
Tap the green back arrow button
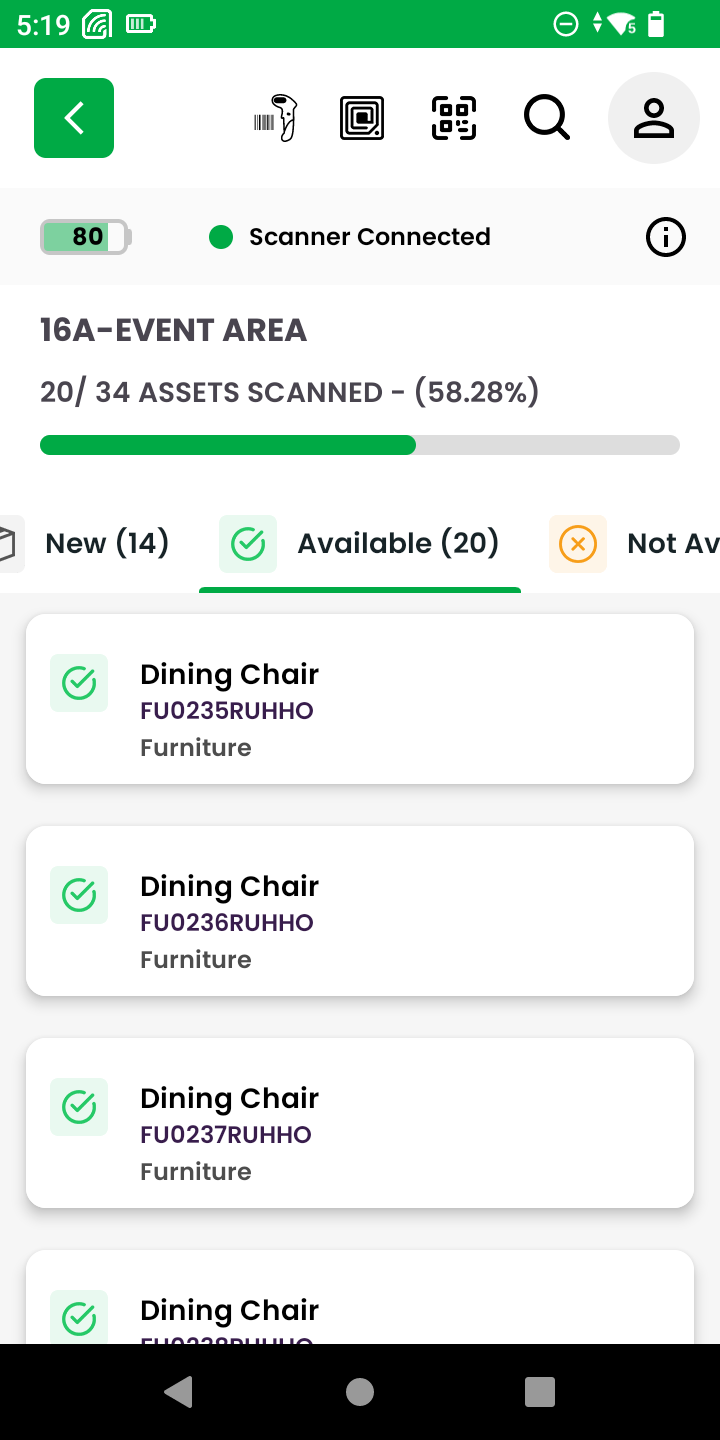[x=74, y=118]
